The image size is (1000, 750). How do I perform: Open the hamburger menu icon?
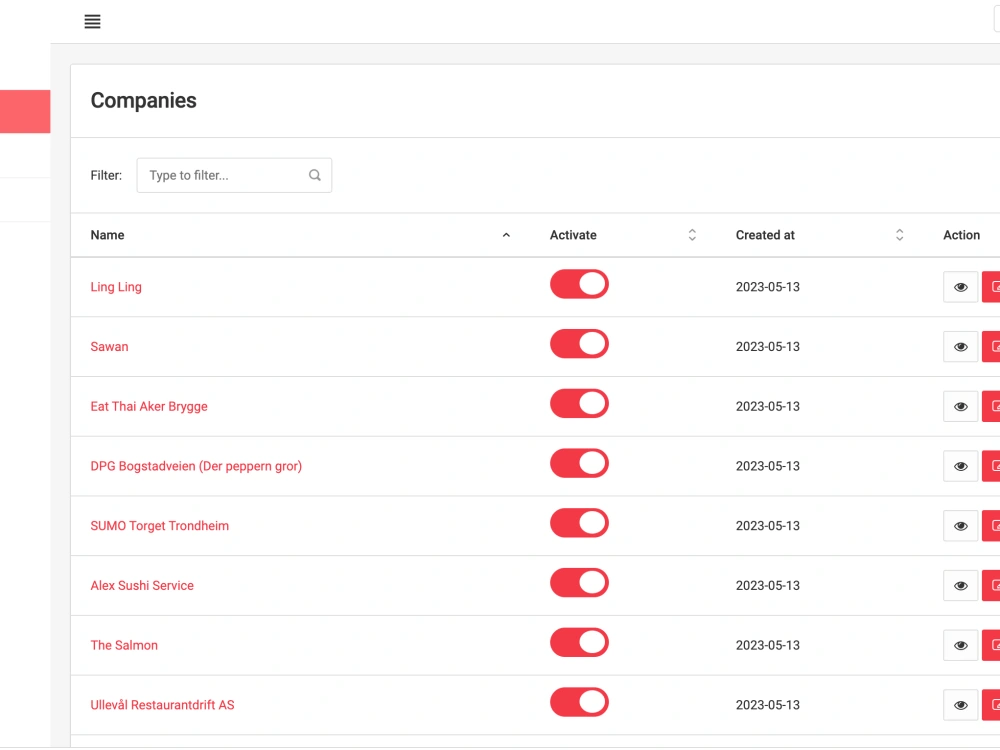click(x=92, y=22)
